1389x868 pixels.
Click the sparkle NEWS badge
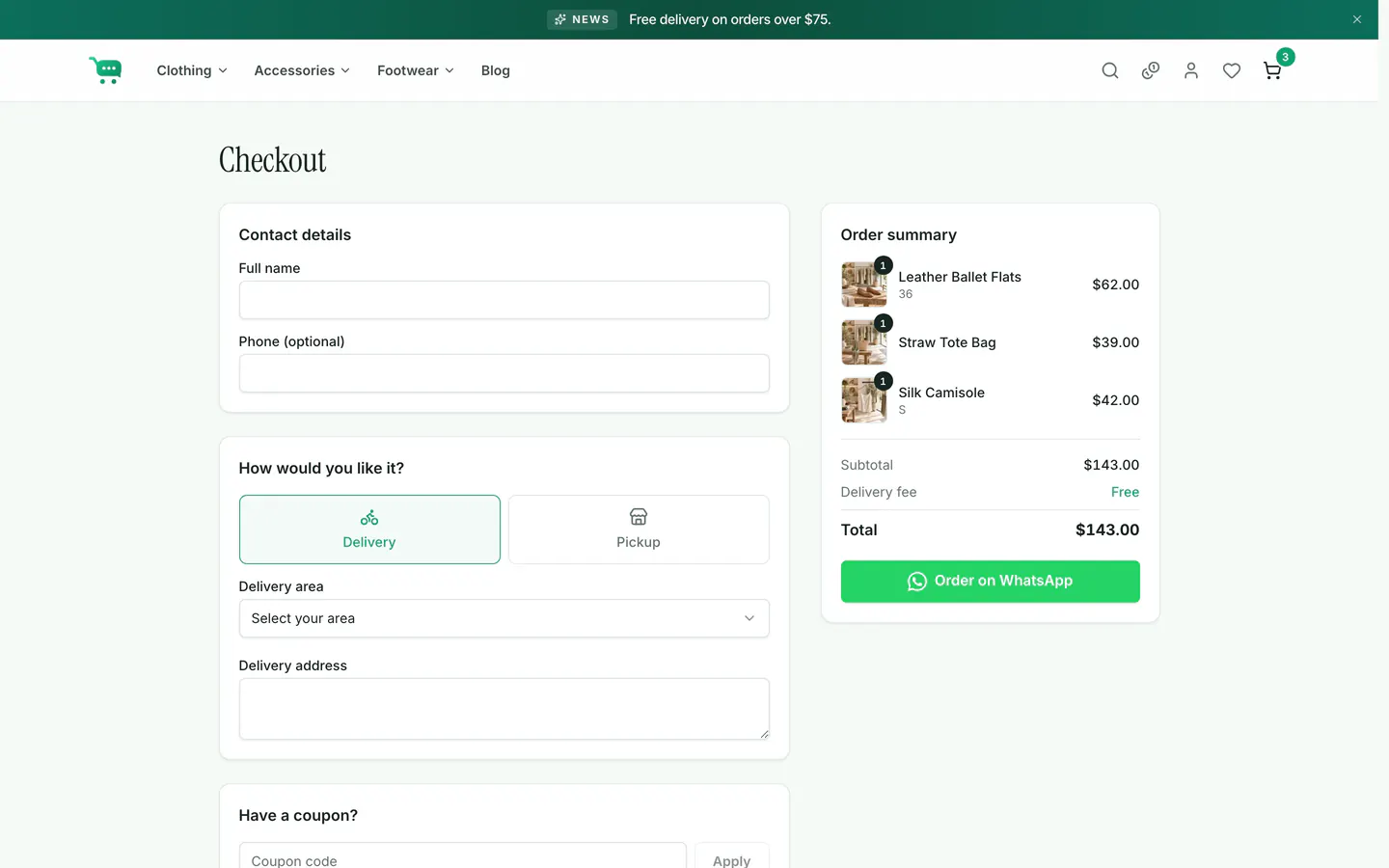click(582, 19)
